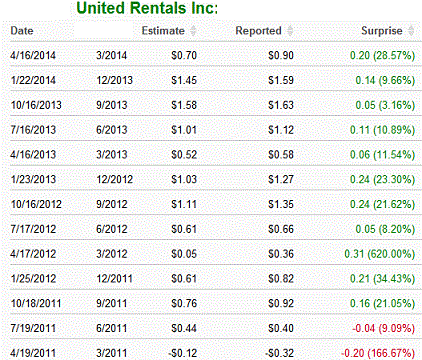Click the $1.12 reported value
Image resolution: width=422 pixels, height=360 pixels.
tap(281, 130)
